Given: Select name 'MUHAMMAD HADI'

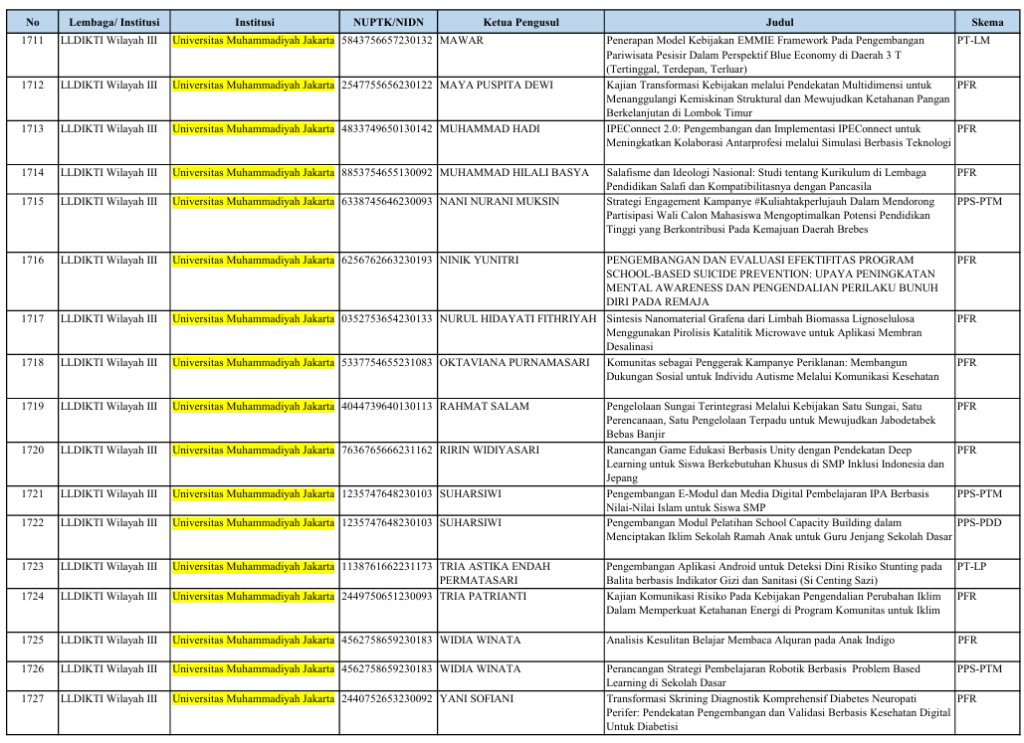Looking at the screenshot, I should pos(490,129).
